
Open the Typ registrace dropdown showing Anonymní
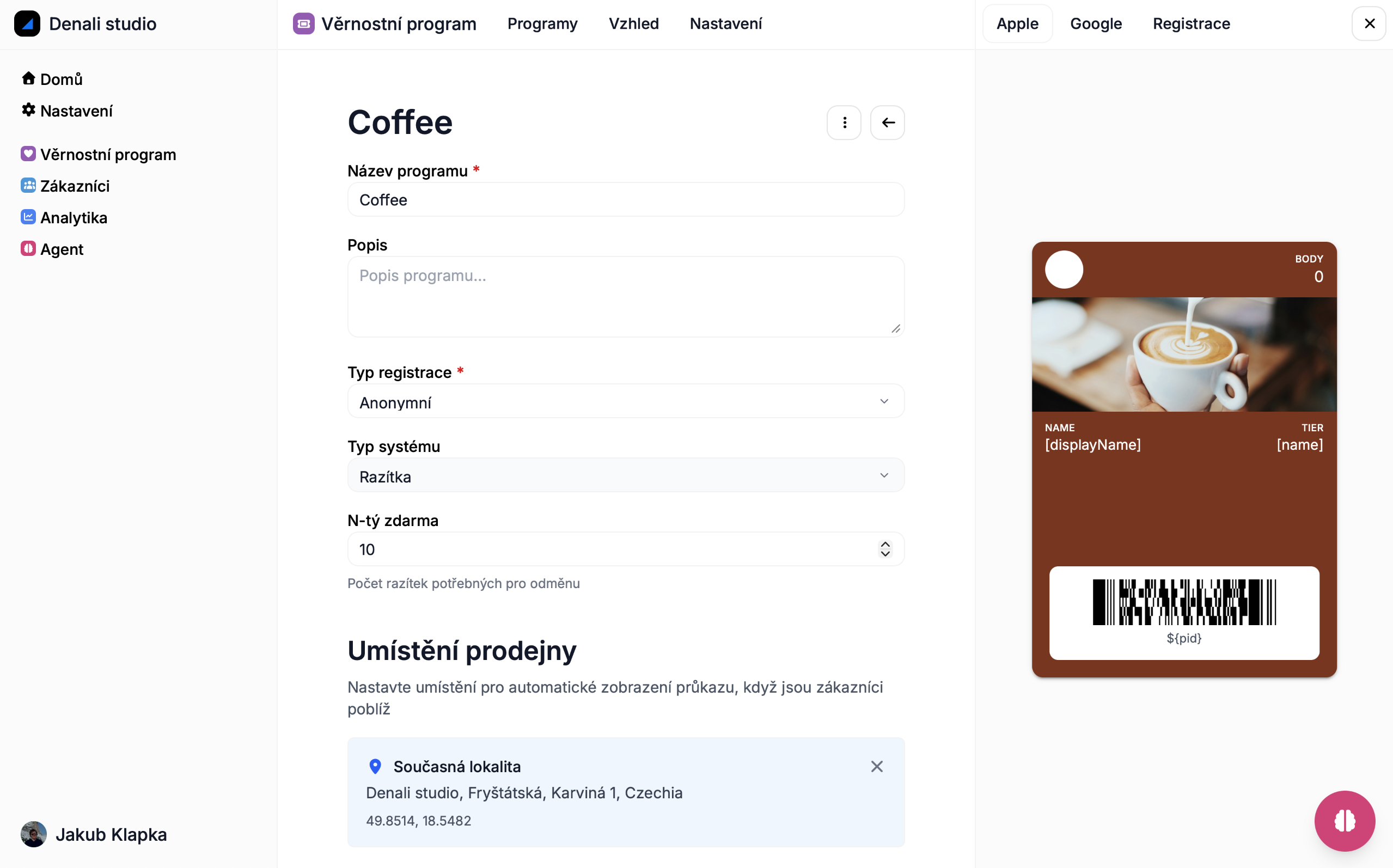[x=626, y=401]
